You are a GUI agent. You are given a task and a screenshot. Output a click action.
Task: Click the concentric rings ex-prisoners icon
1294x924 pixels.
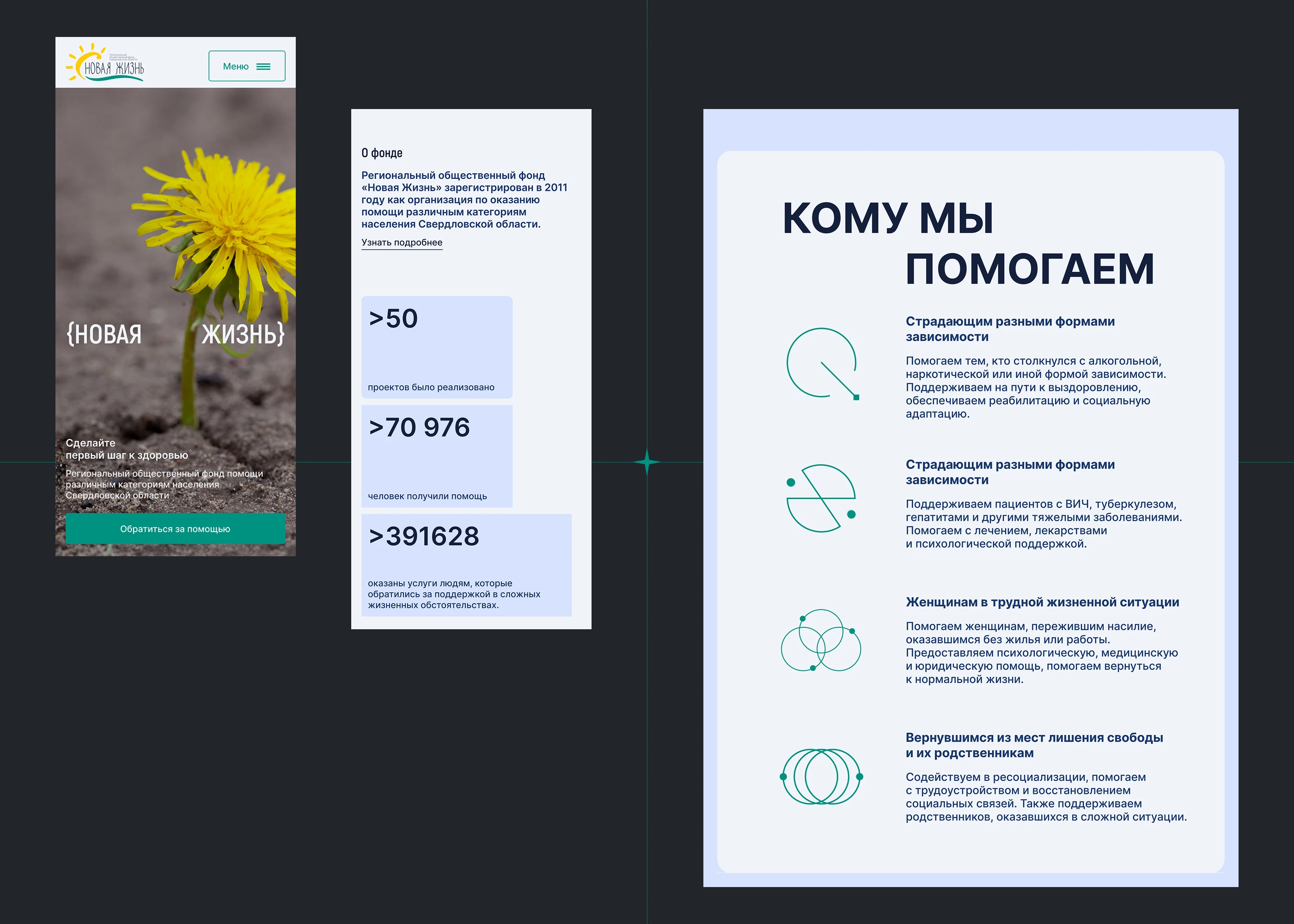821,777
